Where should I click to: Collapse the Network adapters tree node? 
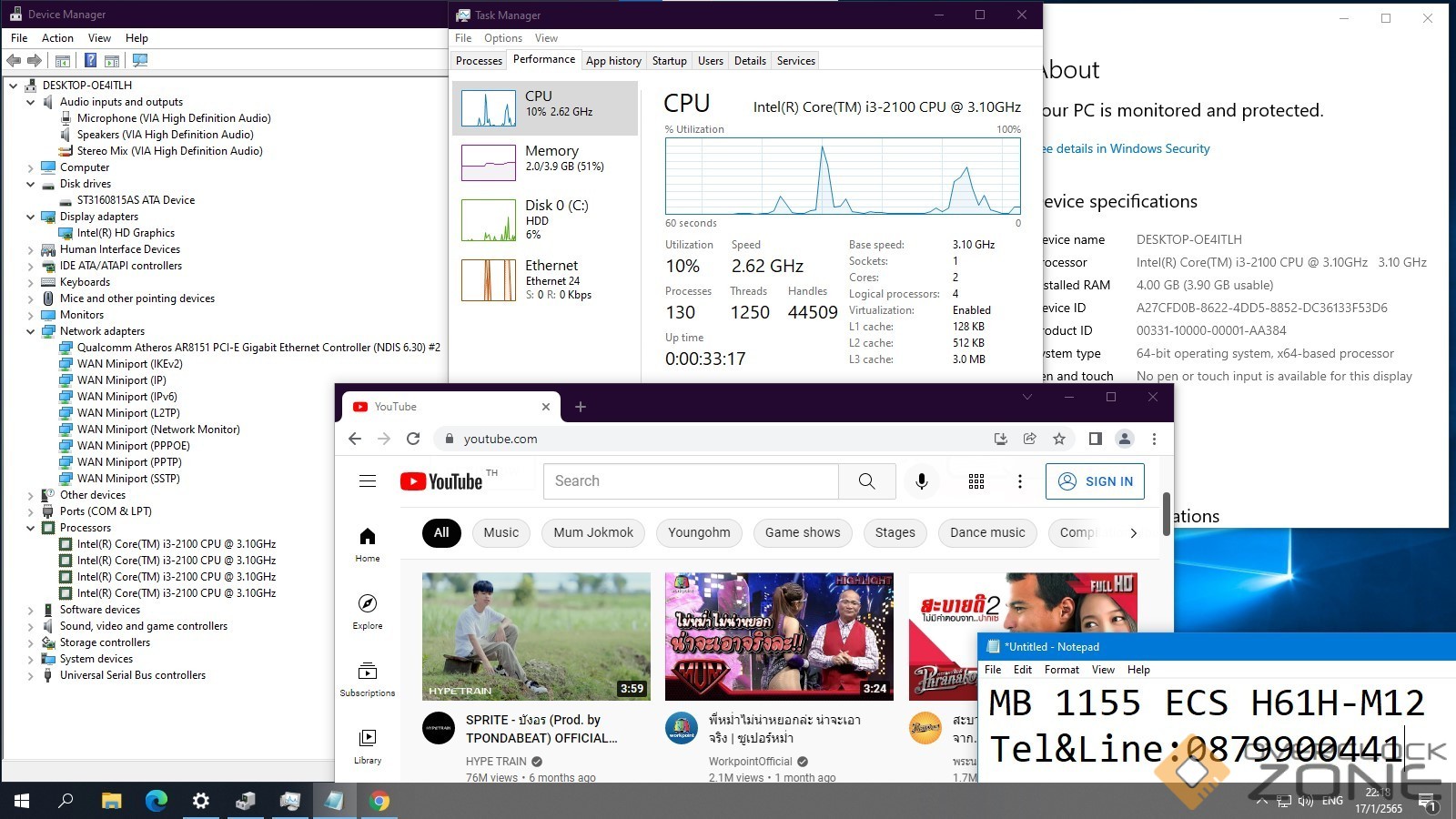[30, 331]
